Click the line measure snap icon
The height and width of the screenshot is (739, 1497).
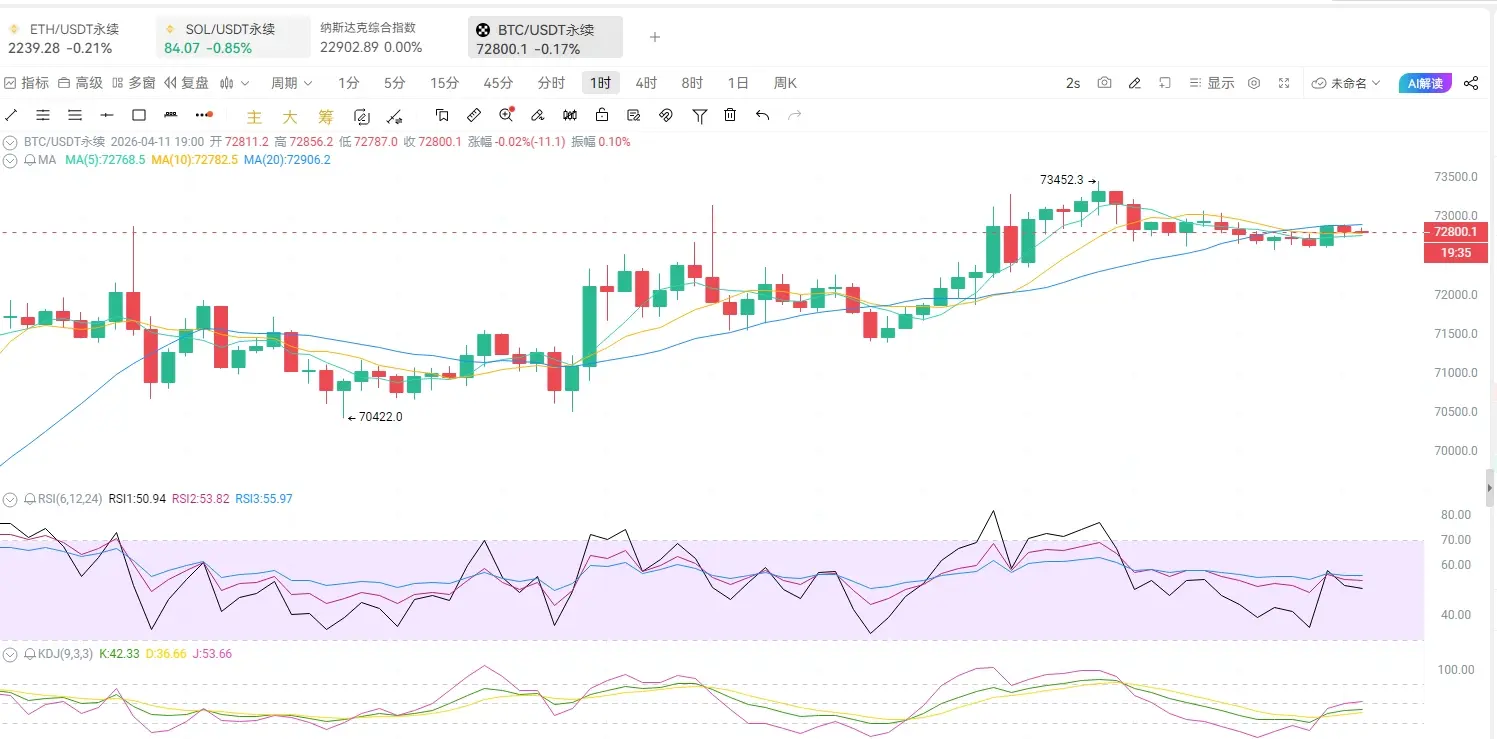click(395, 116)
